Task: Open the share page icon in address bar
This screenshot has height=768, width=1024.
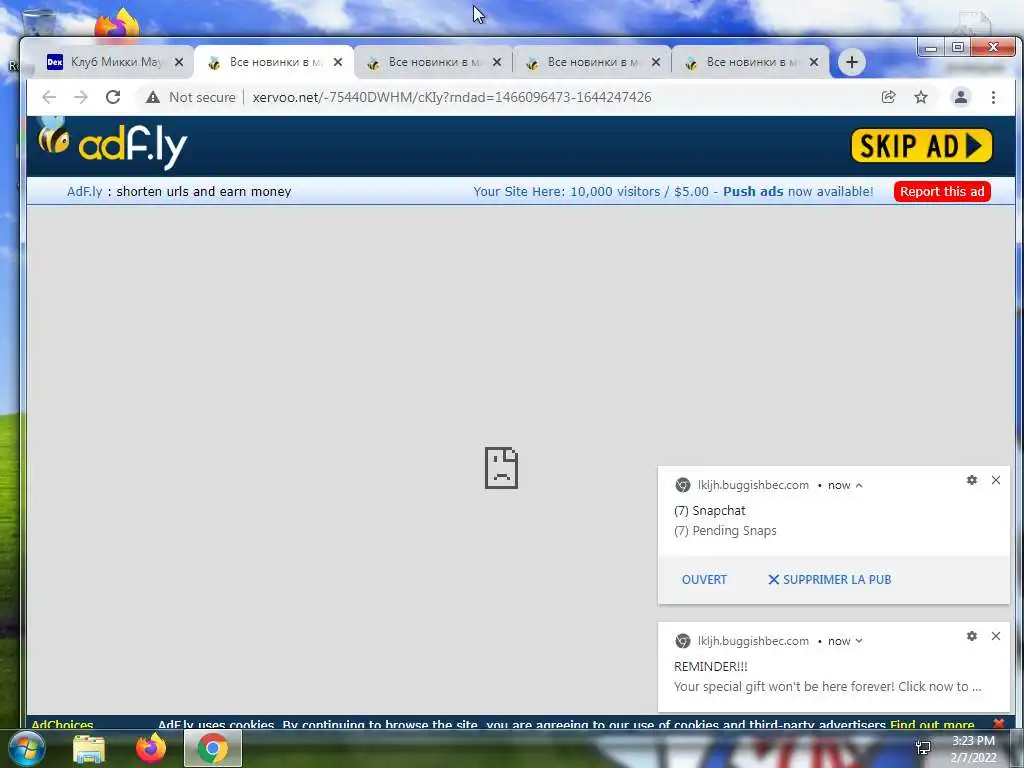Action: pyautogui.click(x=888, y=97)
